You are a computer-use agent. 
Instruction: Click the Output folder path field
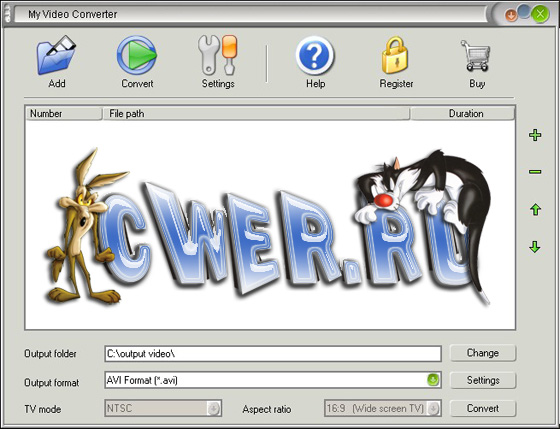pos(273,354)
